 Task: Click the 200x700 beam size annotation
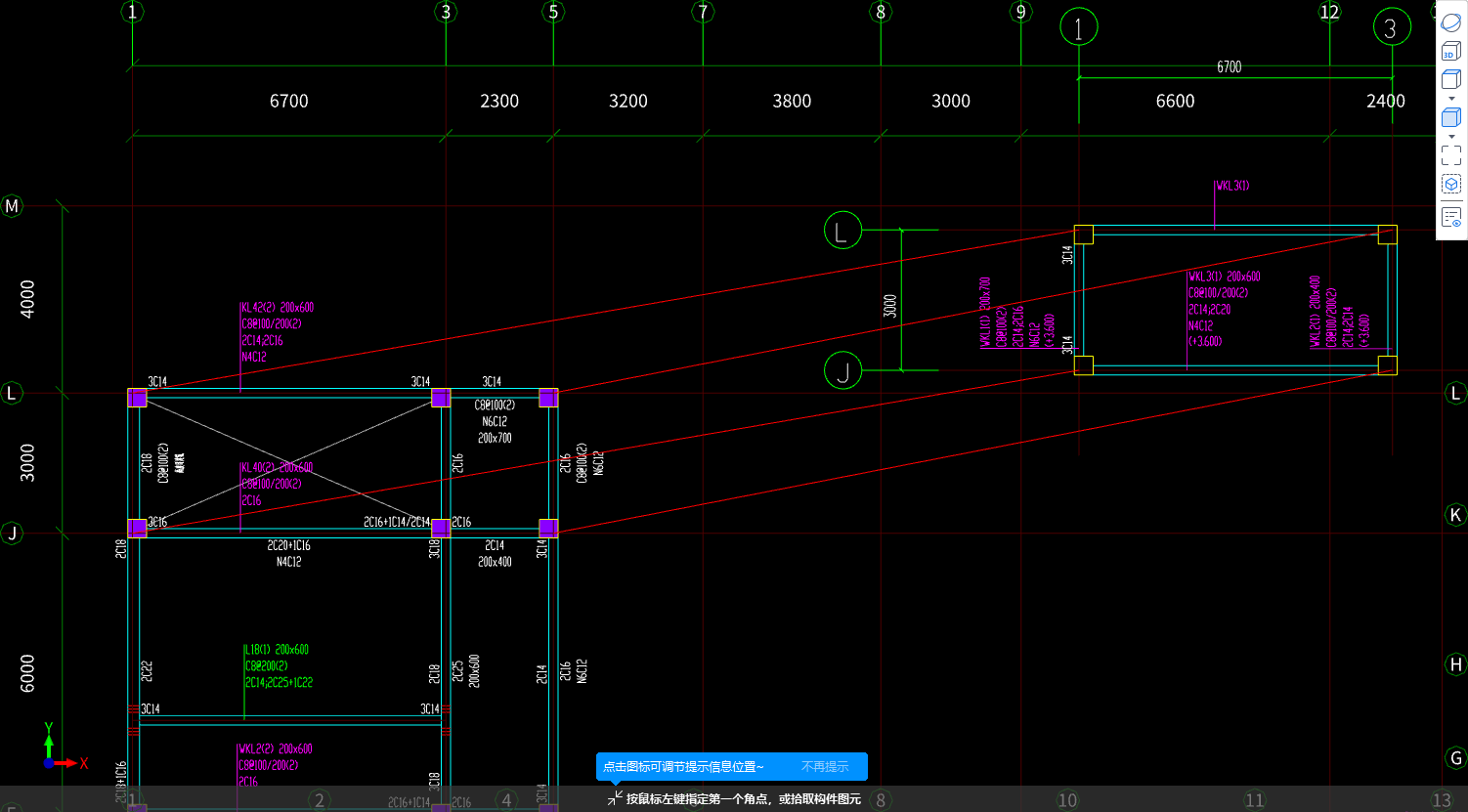495,438
